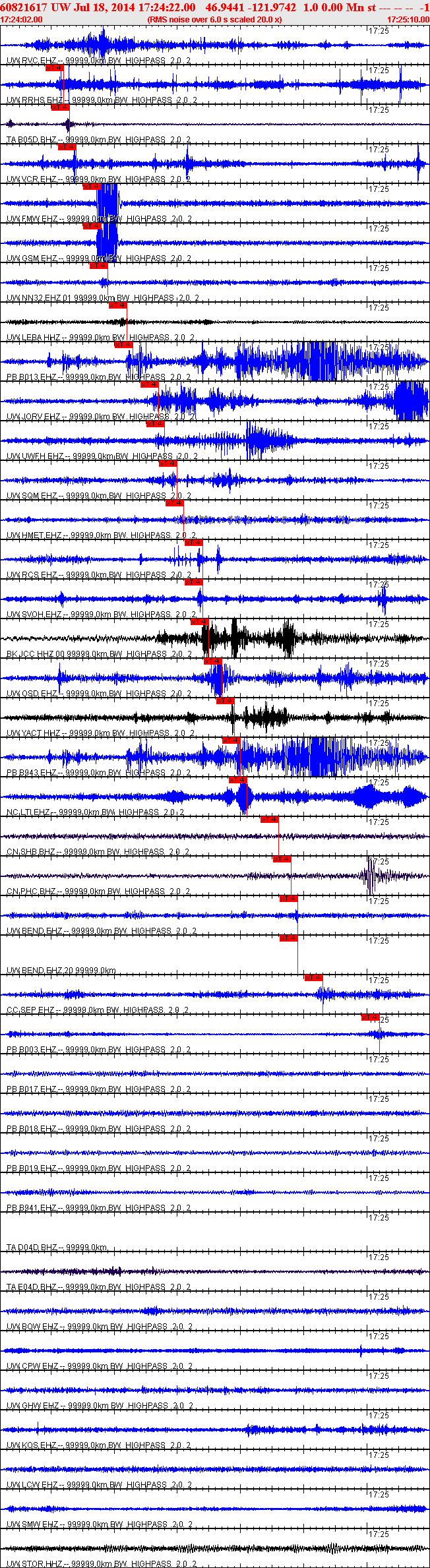
Task: Click the UW.SMW.EHZ station label
Action: (100, 1524)
